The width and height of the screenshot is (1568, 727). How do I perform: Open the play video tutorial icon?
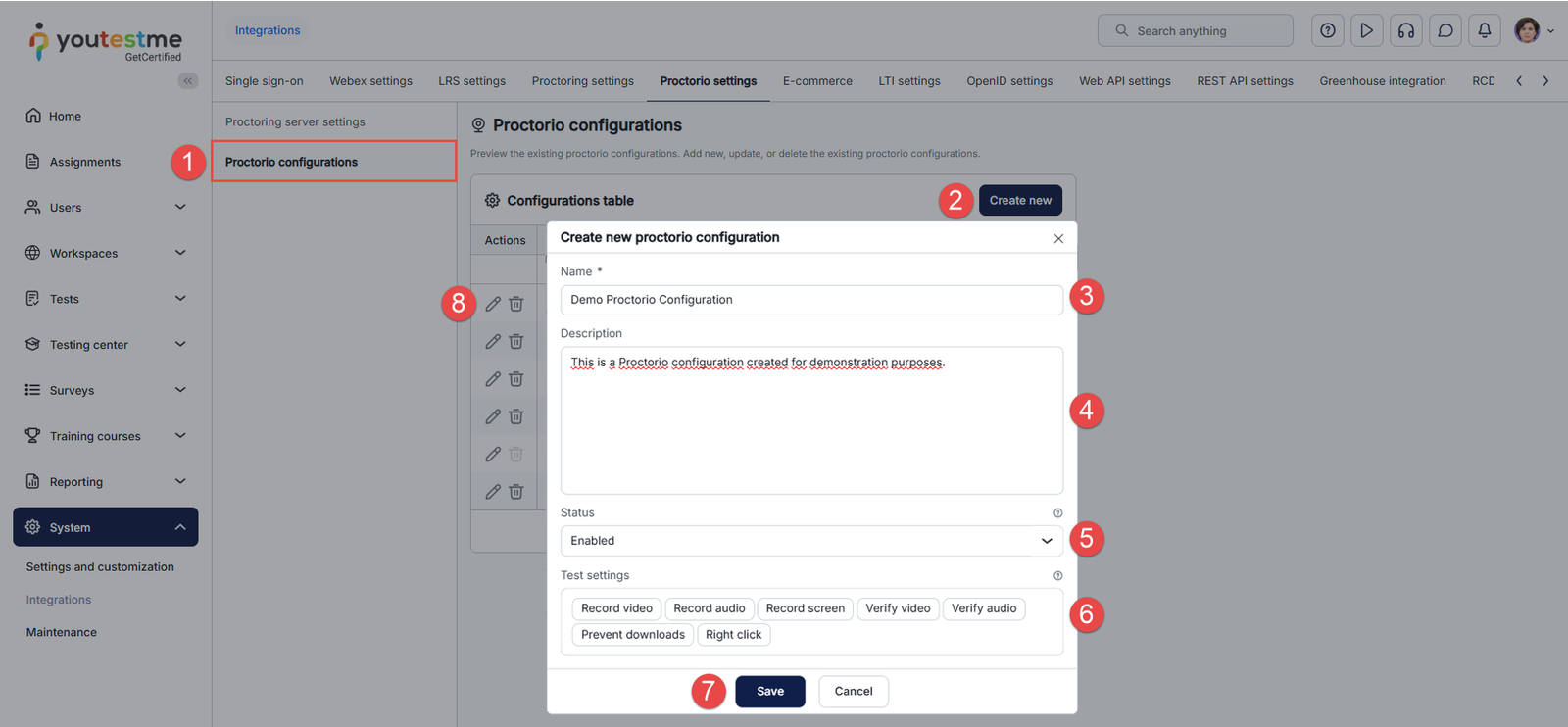pyautogui.click(x=1366, y=30)
